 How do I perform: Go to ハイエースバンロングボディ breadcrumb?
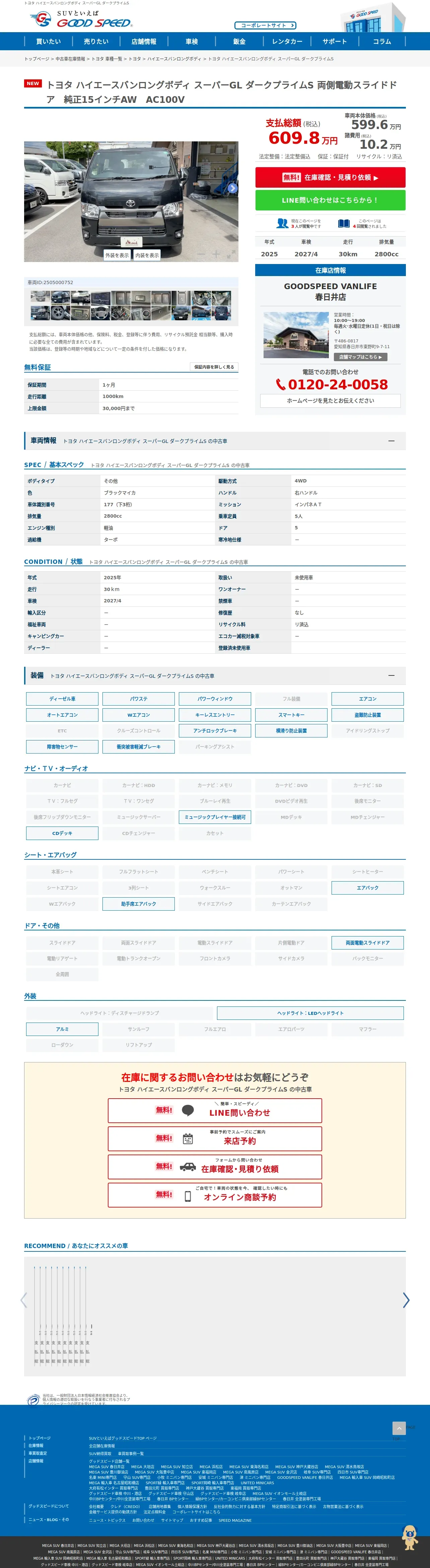[174, 59]
